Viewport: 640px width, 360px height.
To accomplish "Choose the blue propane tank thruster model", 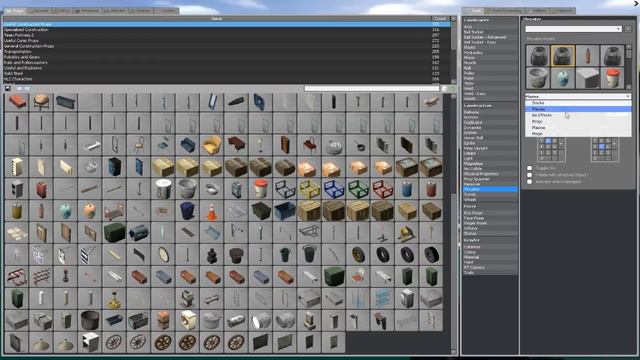I will pos(562,78).
